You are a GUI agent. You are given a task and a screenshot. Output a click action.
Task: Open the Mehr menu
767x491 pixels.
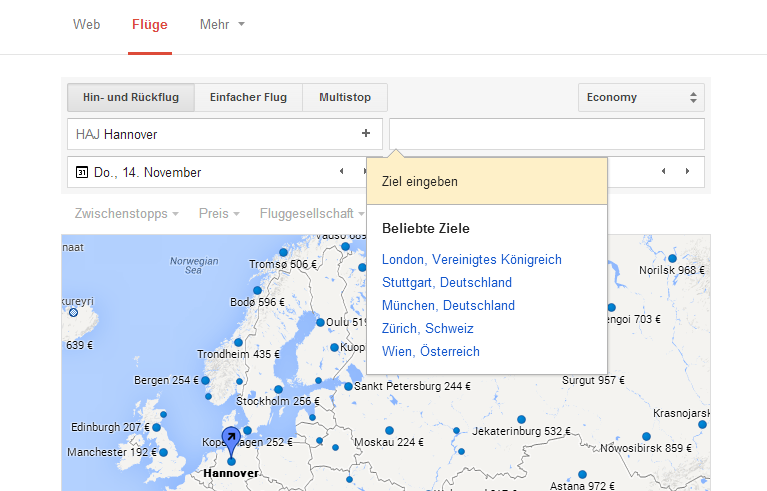point(222,24)
